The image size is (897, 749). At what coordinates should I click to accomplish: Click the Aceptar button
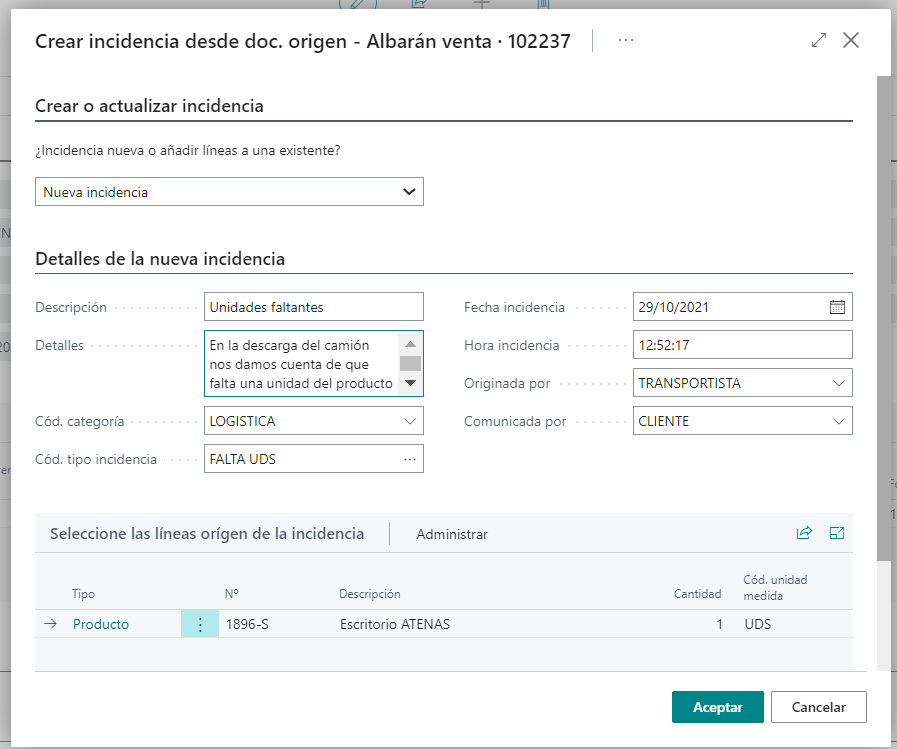(x=717, y=707)
